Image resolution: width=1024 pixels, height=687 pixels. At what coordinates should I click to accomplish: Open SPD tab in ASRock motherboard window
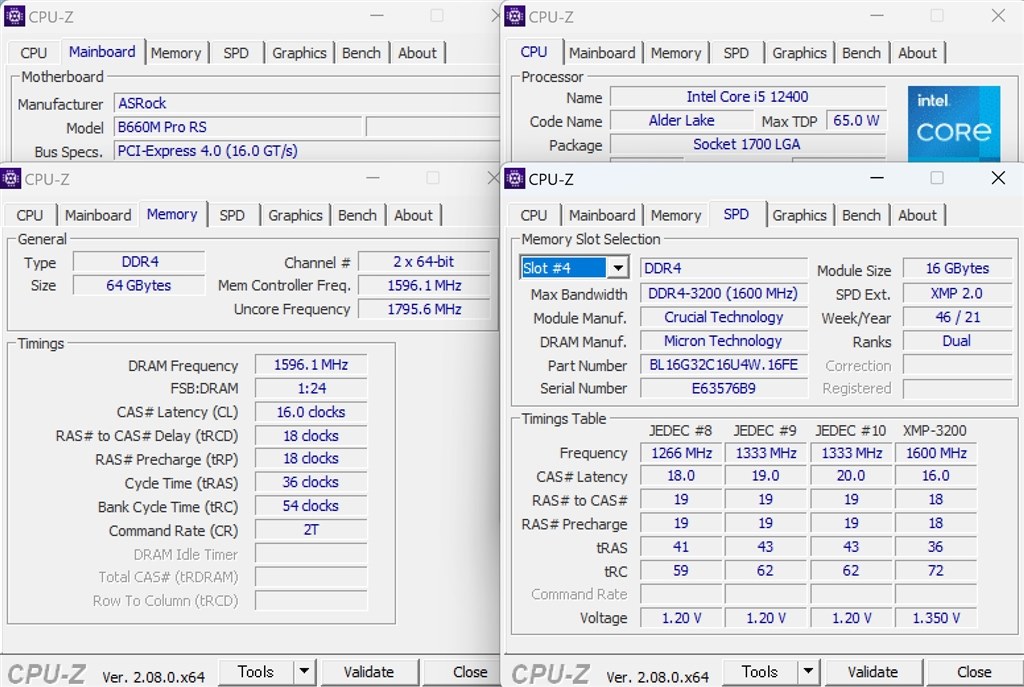coord(236,53)
